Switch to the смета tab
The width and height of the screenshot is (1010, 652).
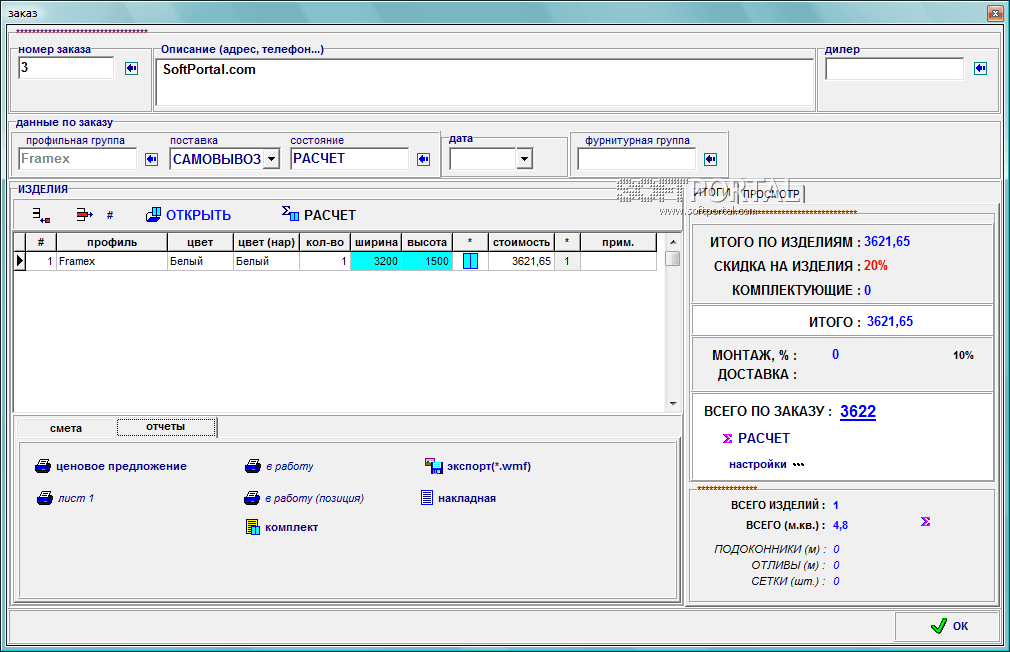(66, 428)
